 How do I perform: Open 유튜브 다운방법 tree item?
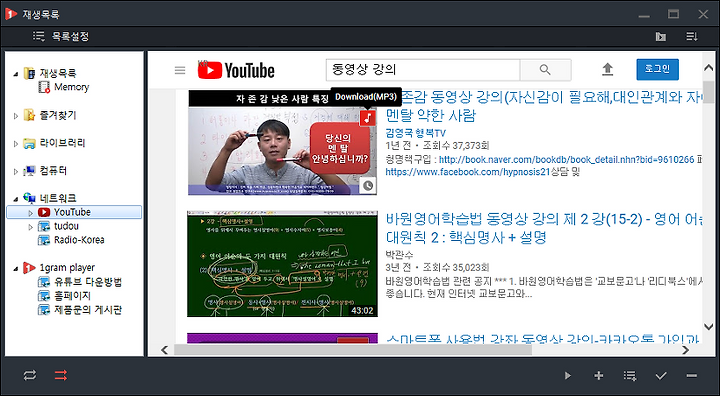pos(80,282)
